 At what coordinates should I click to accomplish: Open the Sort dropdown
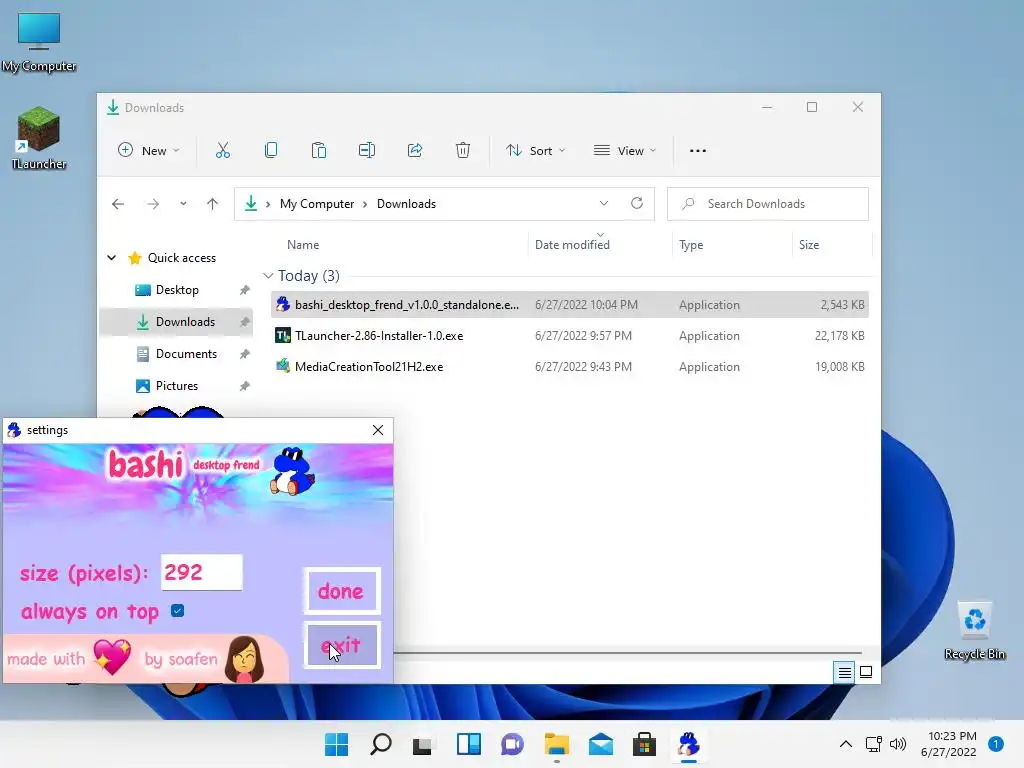[536, 151]
